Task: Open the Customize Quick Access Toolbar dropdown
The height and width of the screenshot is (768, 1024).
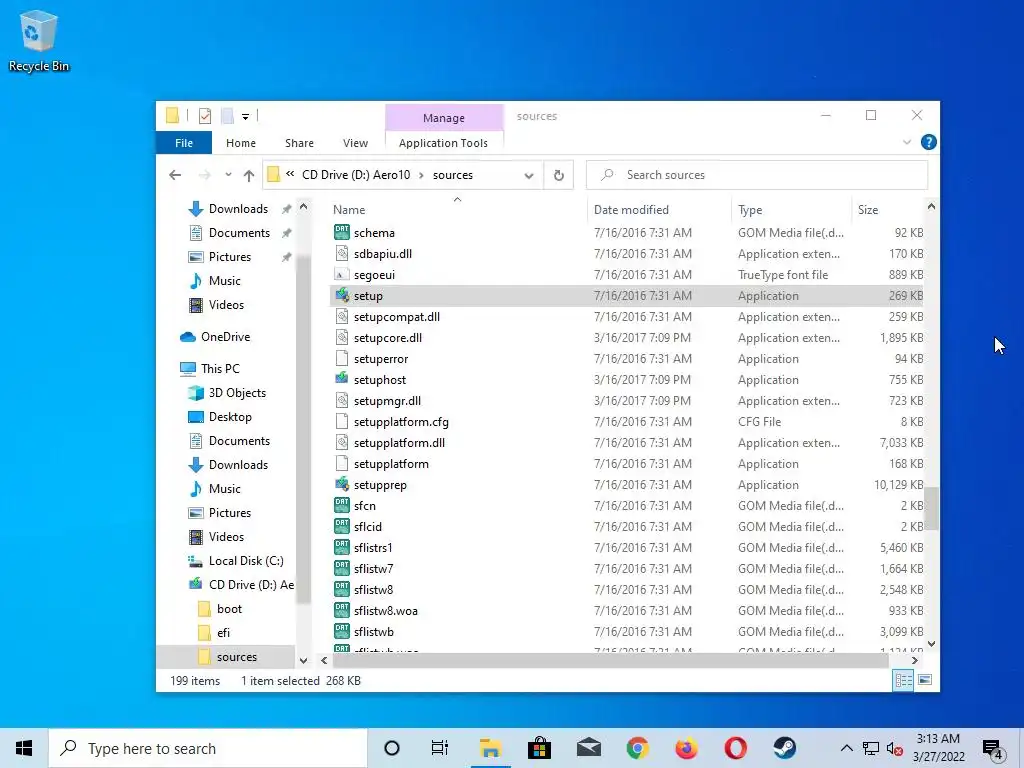Action: (x=246, y=117)
